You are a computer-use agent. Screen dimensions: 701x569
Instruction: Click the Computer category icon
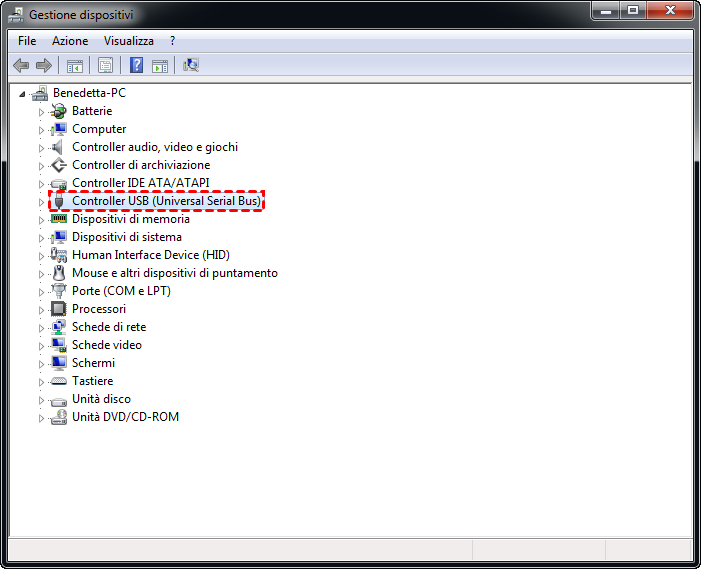(59, 129)
